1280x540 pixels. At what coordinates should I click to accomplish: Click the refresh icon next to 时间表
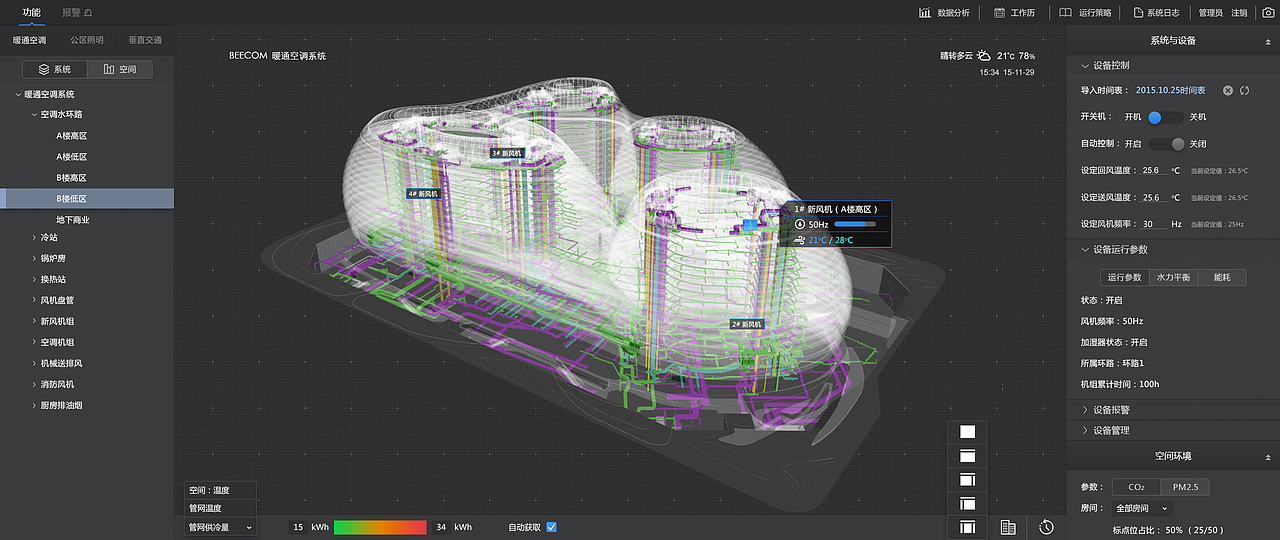tap(1245, 91)
